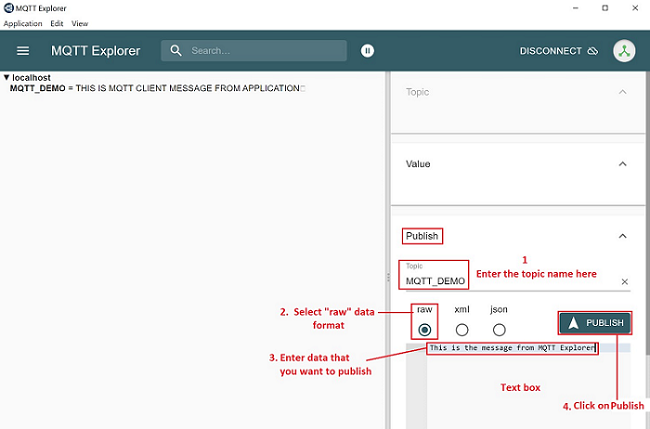Click the MQTT Explorer app logo in title bar
Image resolution: width=650 pixels, height=429 pixels.
(x=8, y=7)
